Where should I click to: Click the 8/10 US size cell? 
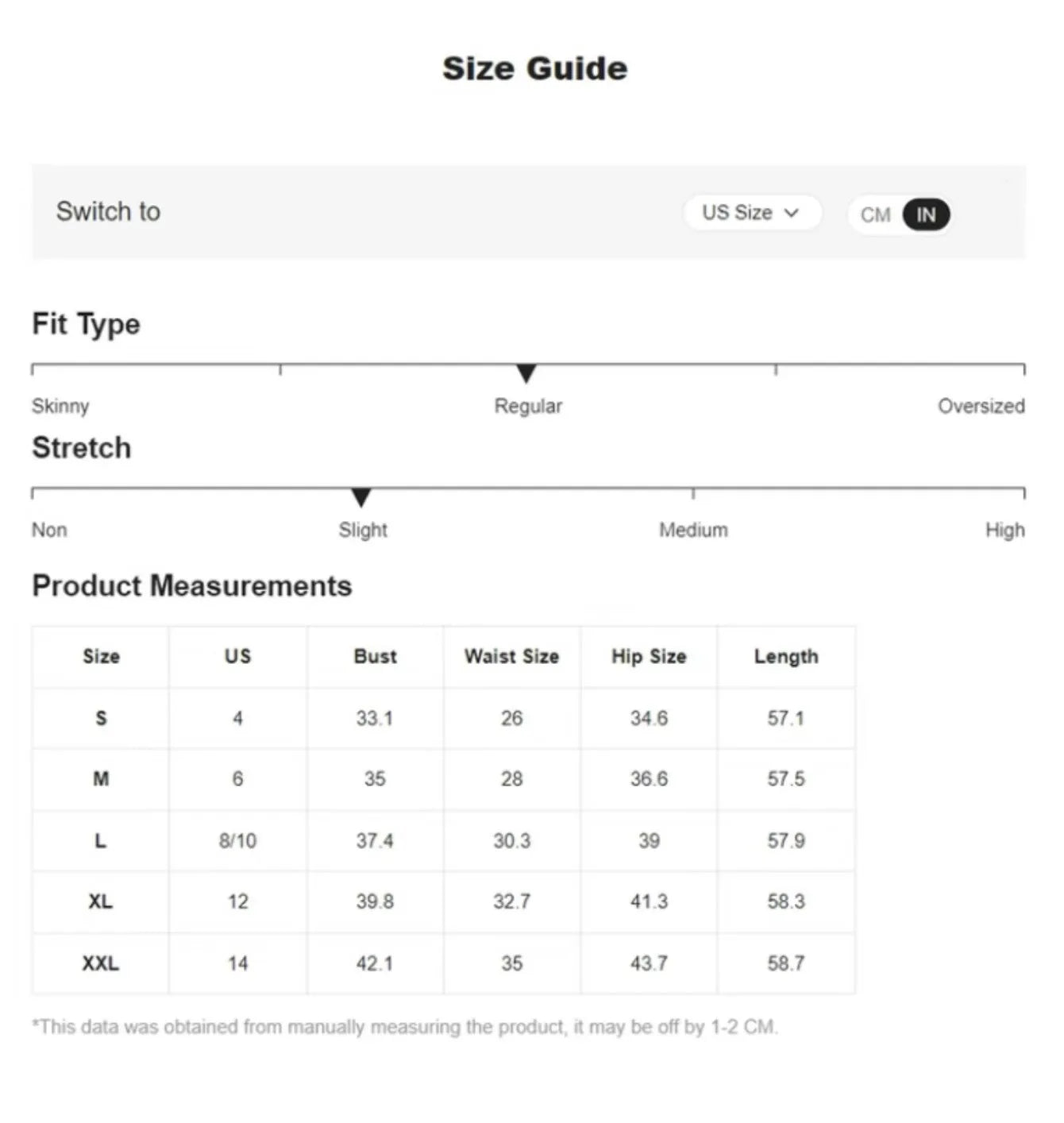[x=237, y=840]
